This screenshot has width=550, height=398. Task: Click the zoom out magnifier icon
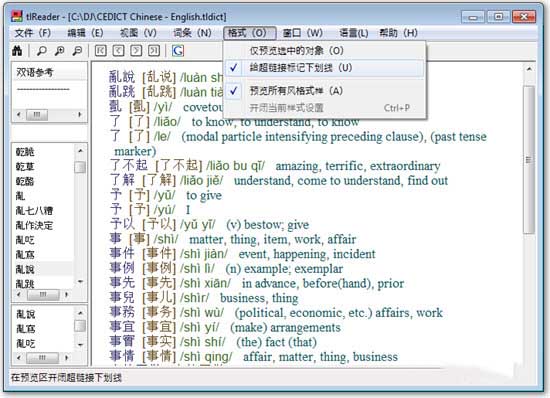tap(77, 51)
